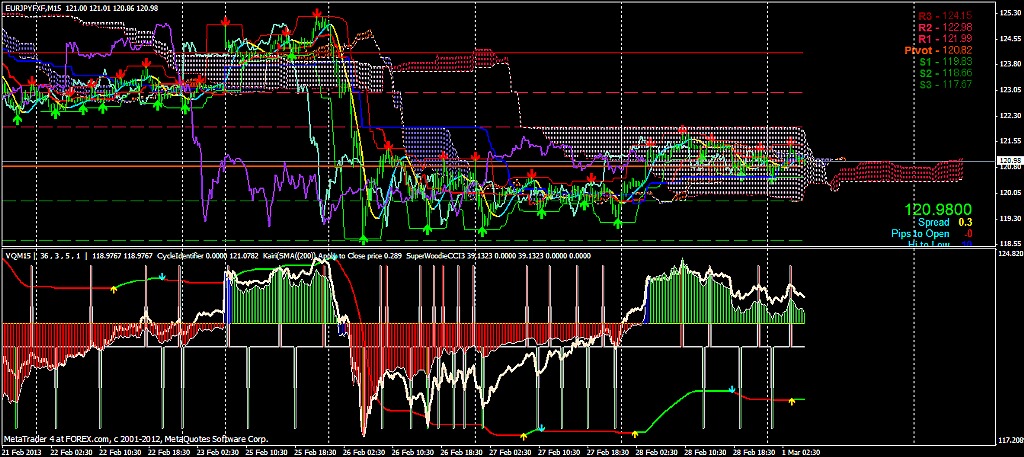1024x457 pixels.
Task: Click the 123.80 price scale value
Action: (x=1010, y=64)
